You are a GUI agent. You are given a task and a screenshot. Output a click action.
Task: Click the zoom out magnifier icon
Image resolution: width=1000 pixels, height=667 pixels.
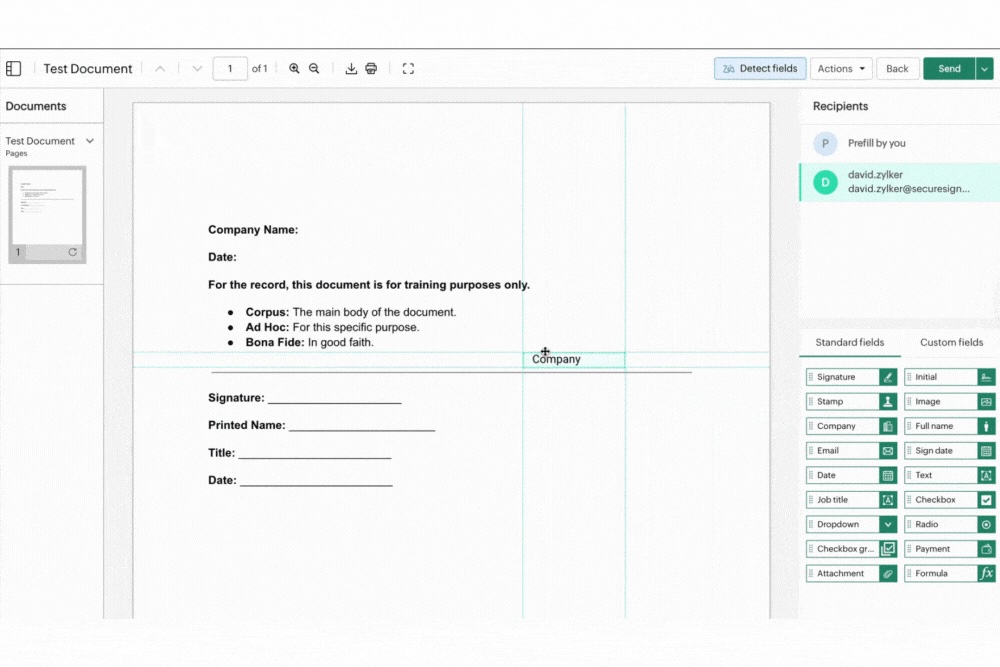click(314, 69)
